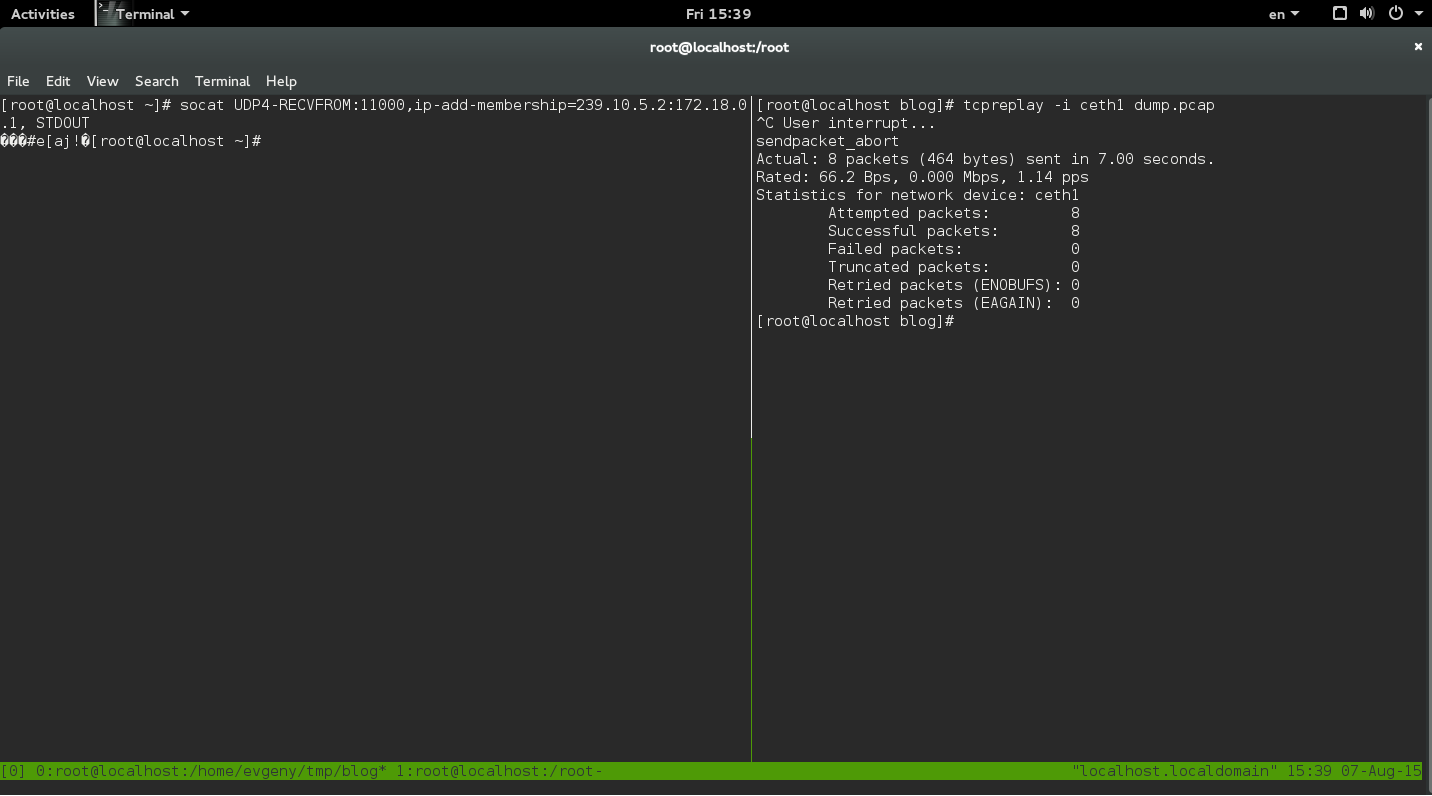1432x796 pixels.
Task: Open the Activities overview
Action: click(43, 13)
